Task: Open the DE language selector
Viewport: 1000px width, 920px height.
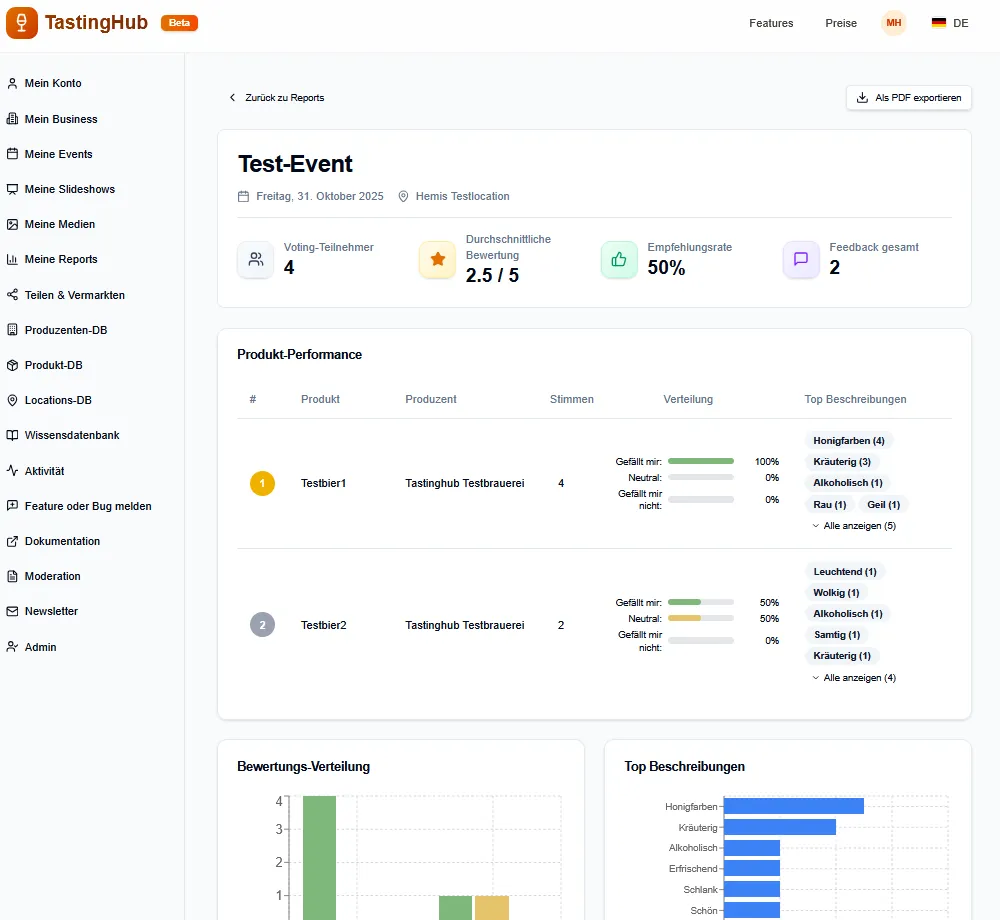Action: click(950, 23)
